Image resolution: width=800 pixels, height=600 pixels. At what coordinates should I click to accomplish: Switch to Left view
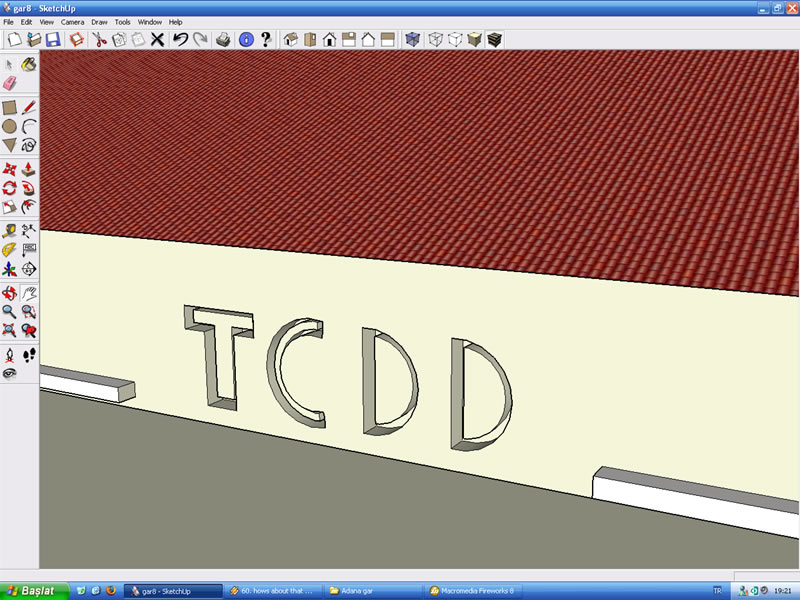(388, 39)
